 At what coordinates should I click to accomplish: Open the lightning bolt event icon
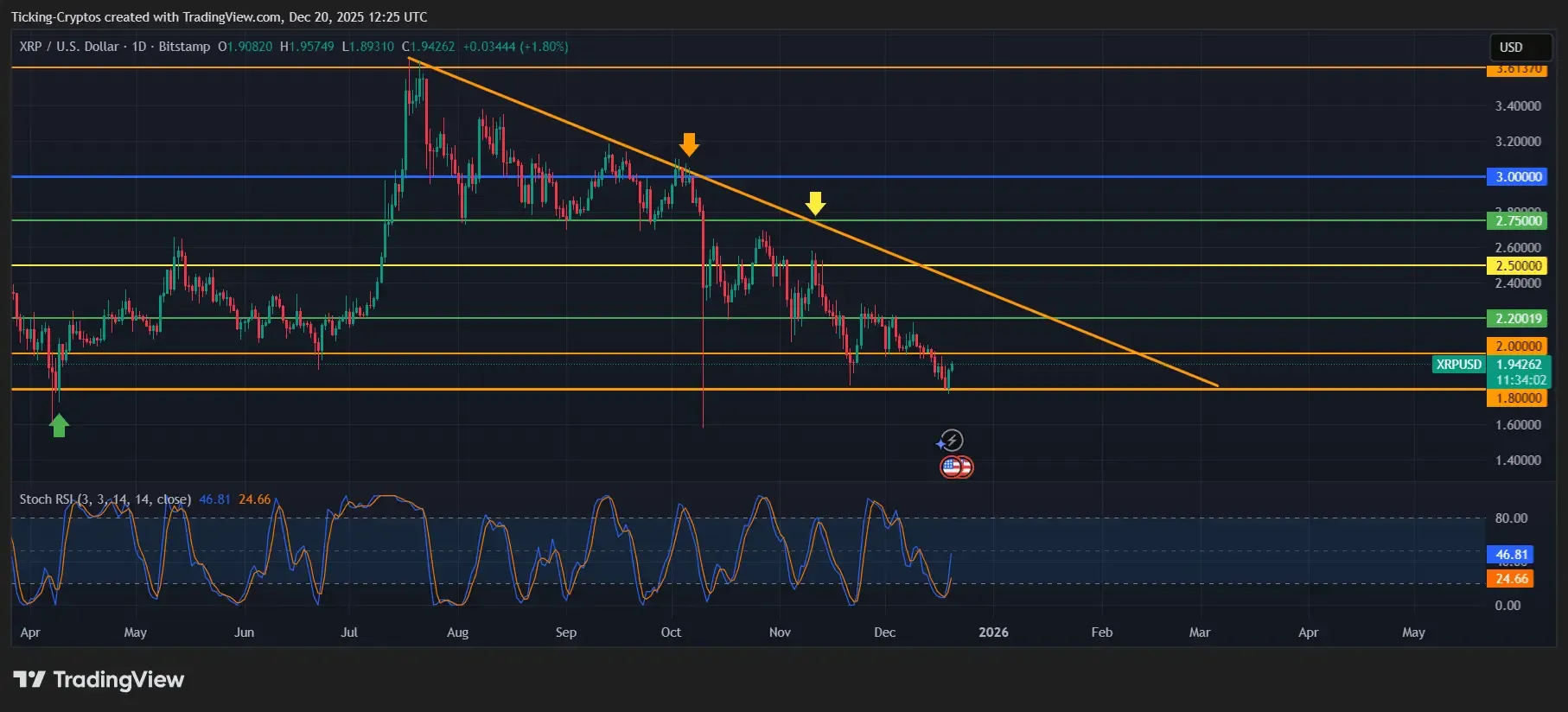pos(951,441)
